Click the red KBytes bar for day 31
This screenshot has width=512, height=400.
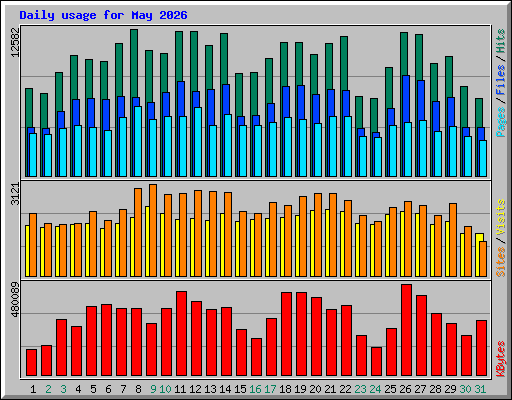coord(481,348)
